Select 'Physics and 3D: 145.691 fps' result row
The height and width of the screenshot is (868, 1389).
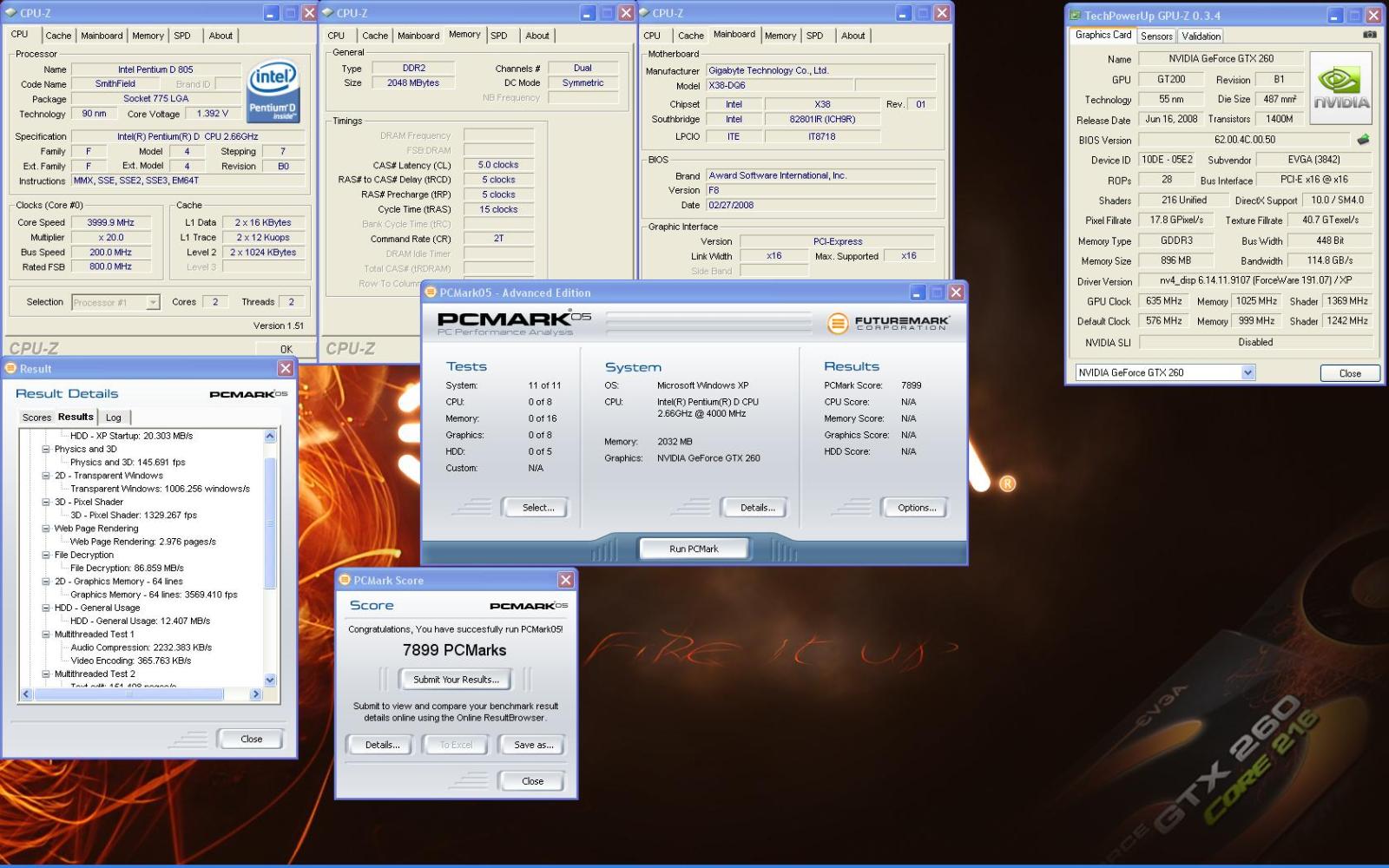128,463
